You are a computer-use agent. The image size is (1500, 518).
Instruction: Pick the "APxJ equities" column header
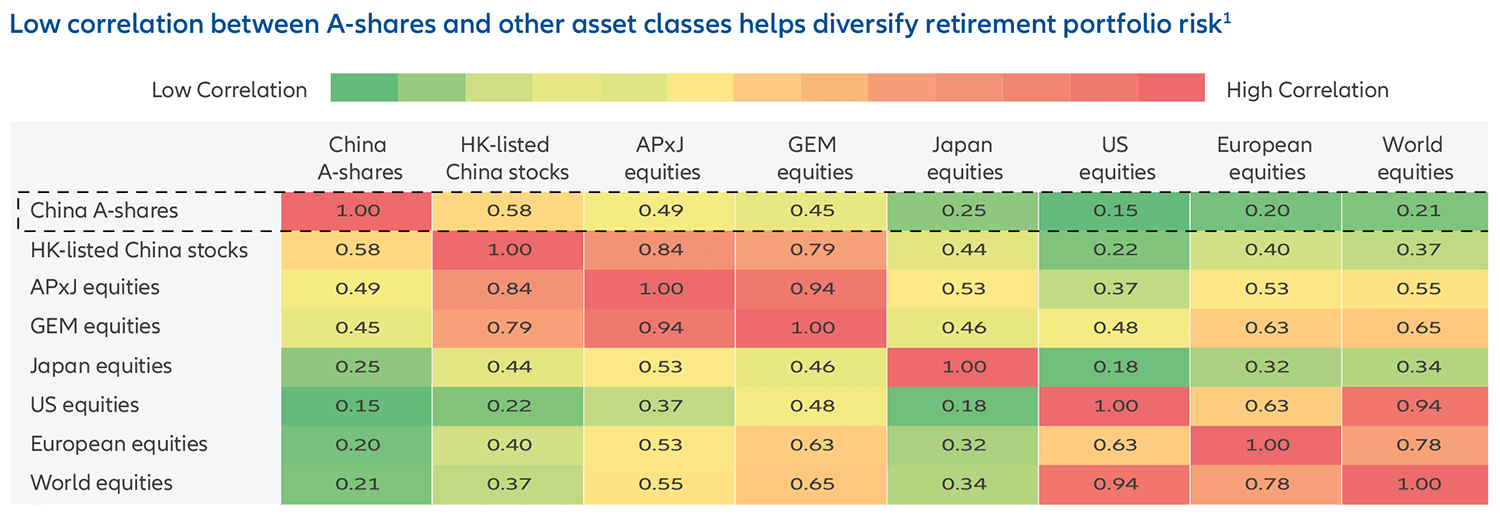click(x=660, y=158)
